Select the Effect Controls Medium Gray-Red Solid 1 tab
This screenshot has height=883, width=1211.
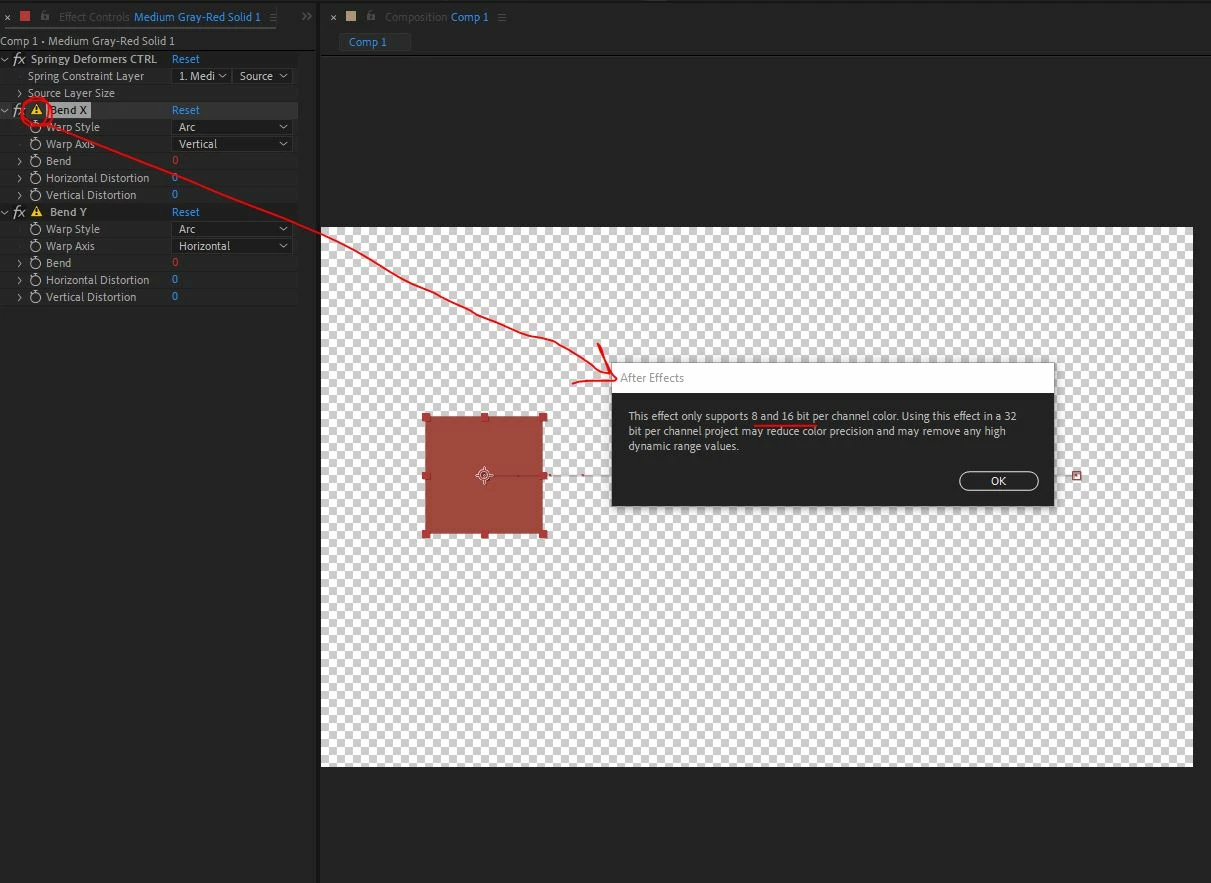[x=160, y=17]
